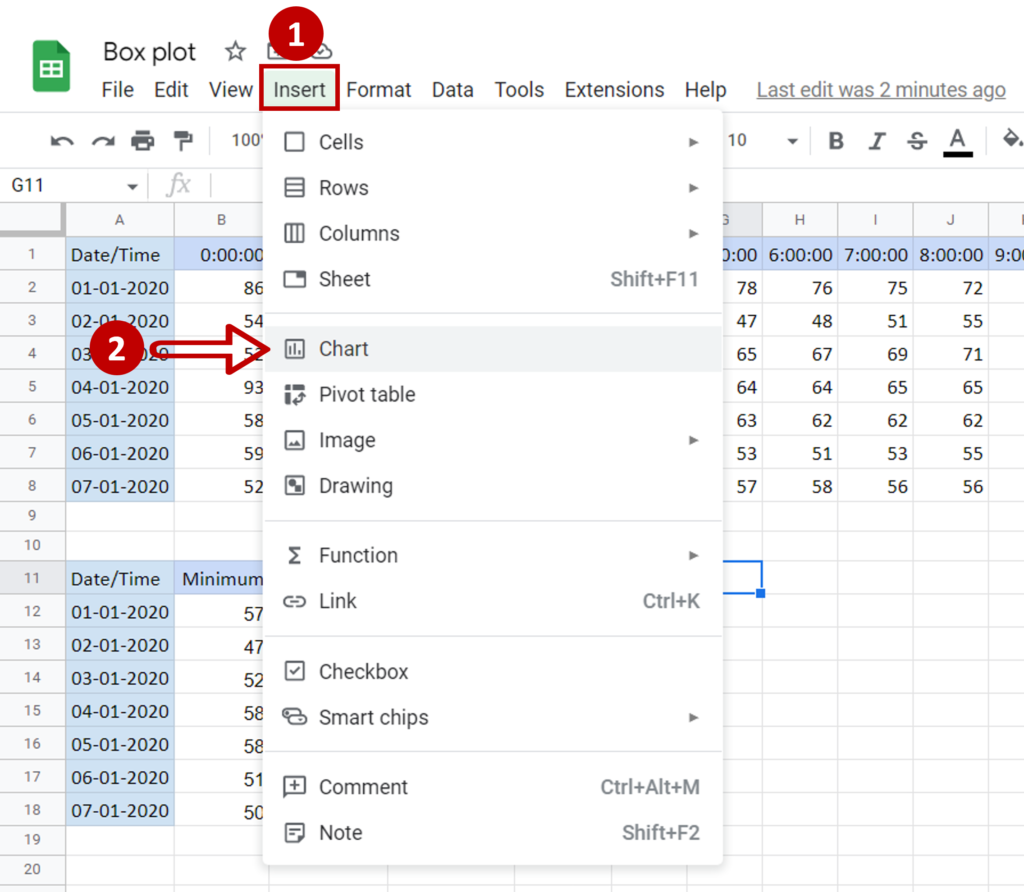
Task: Toggle bold formatting
Action: pyautogui.click(x=835, y=141)
